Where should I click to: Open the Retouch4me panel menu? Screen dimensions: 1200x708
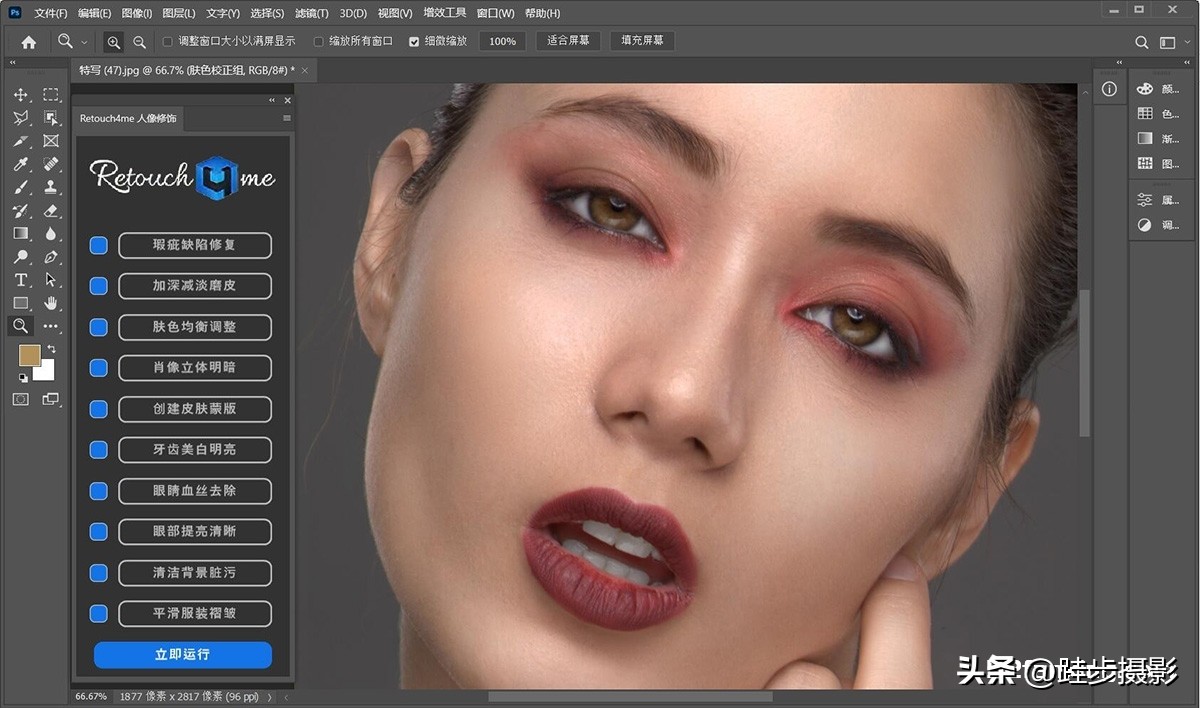point(285,118)
